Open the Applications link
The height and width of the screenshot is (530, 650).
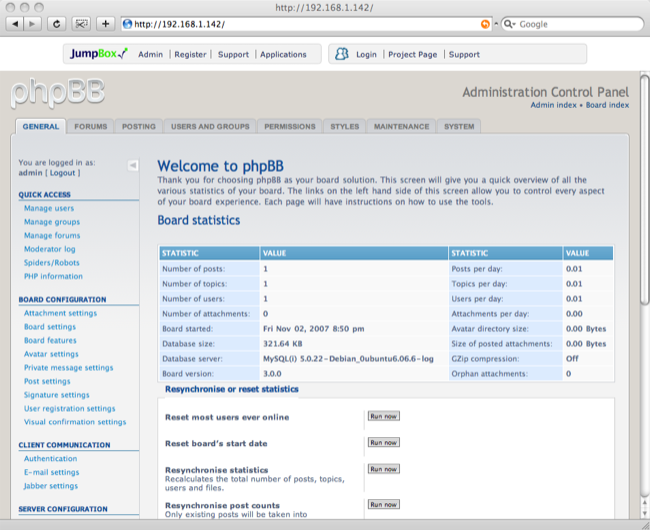283,54
